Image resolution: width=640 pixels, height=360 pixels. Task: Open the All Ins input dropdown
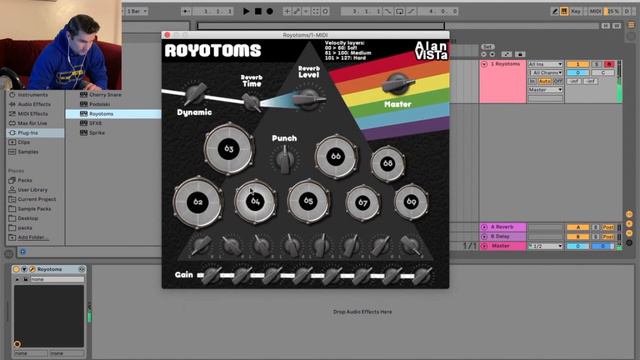pos(545,64)
